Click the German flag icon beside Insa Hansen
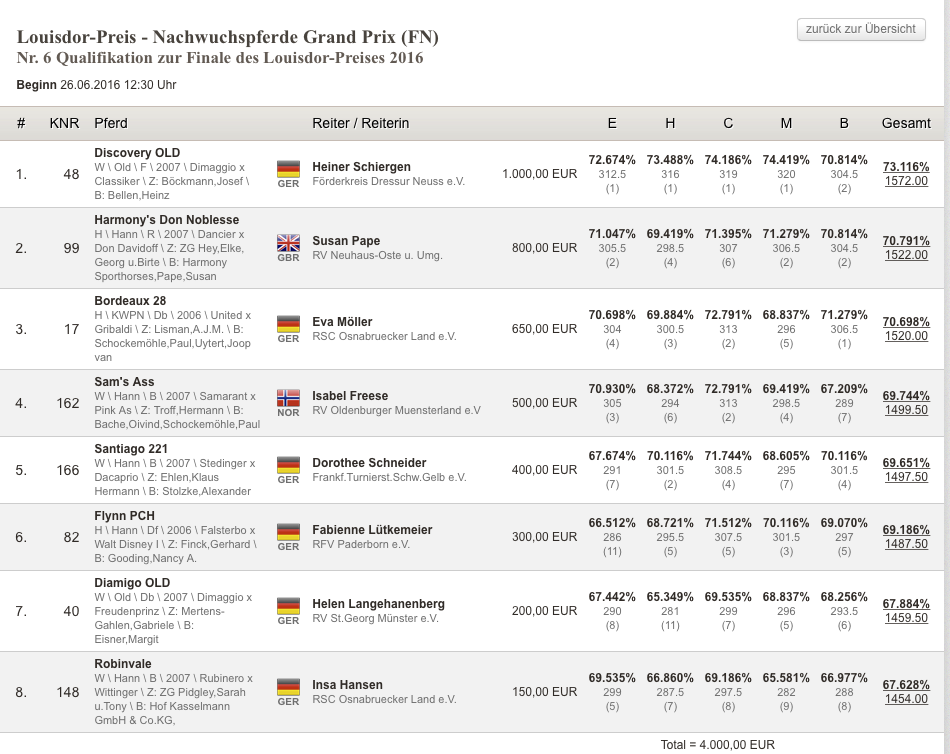The image size is (950, 754). (x=288, y=686)
